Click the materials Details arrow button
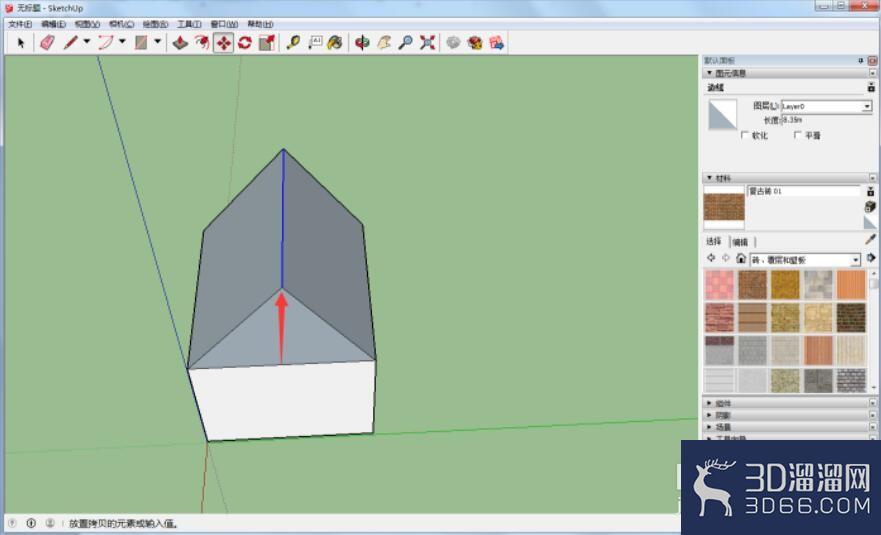 (x=871, y=258)
